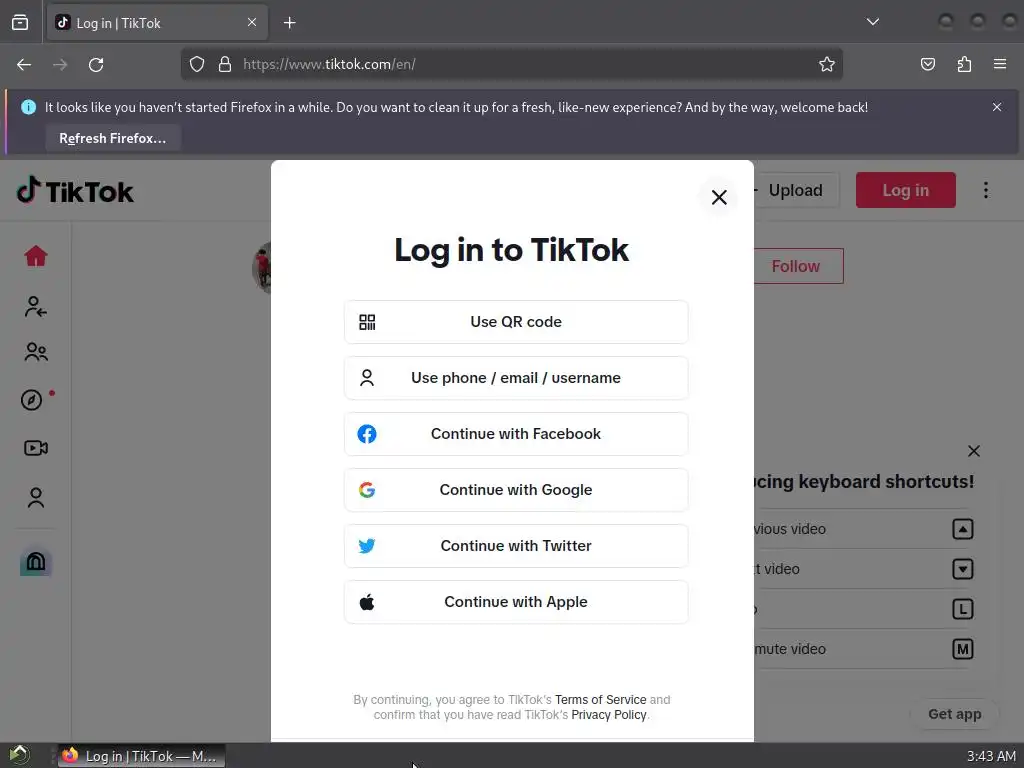Open the Extensions puzzle icon
The image size is (1024, 768).
(964, 64)
